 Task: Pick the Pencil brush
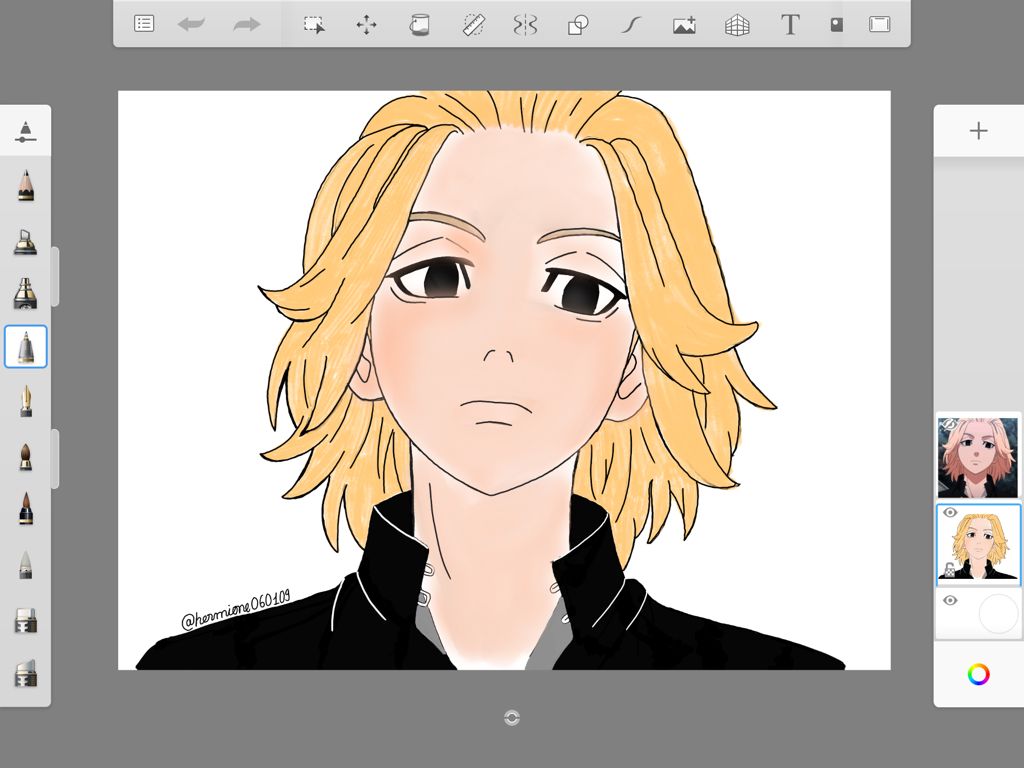click(x=25, y=185)
